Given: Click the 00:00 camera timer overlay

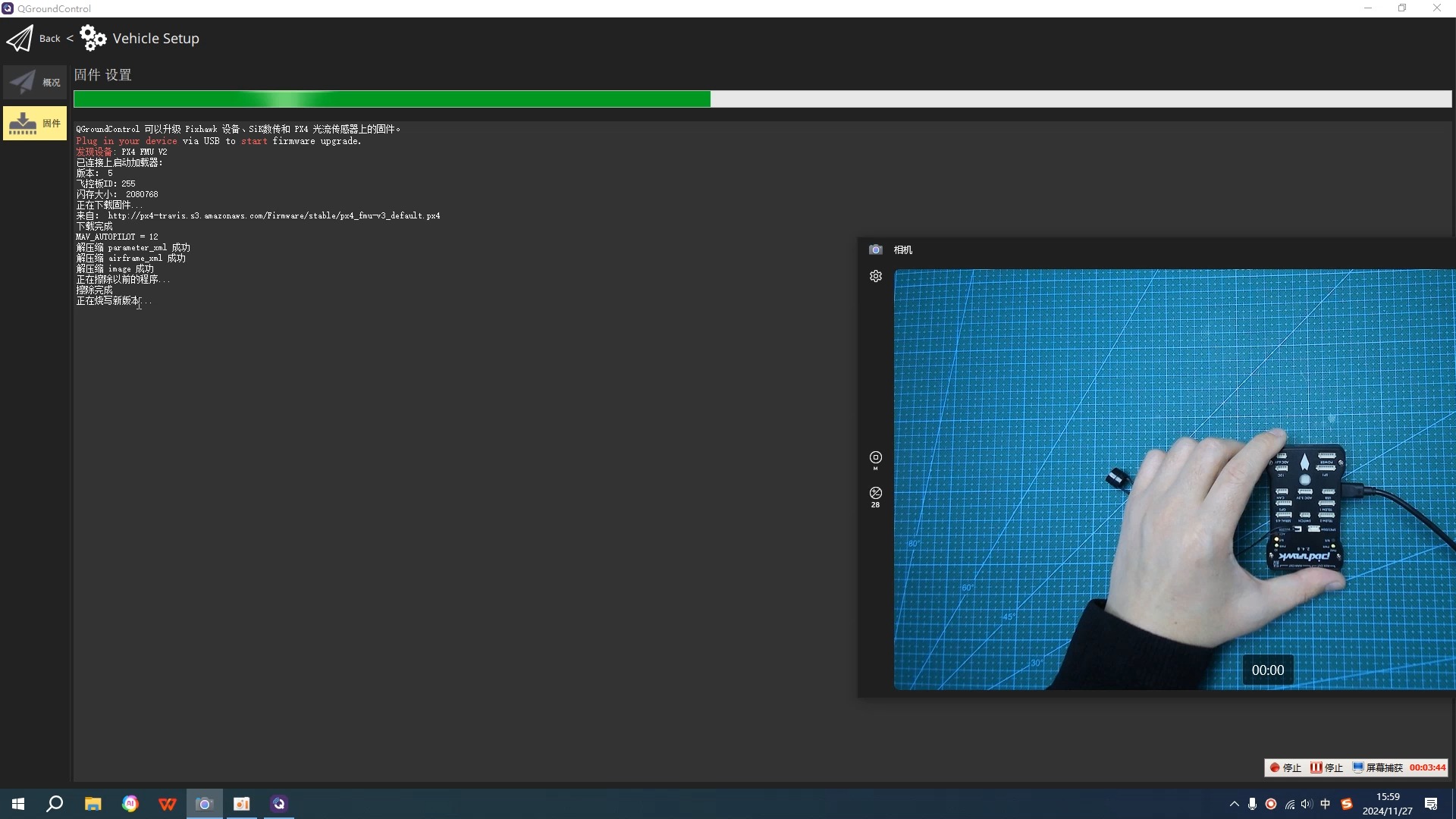Looking at the screenshot, I should point(1267,670).
